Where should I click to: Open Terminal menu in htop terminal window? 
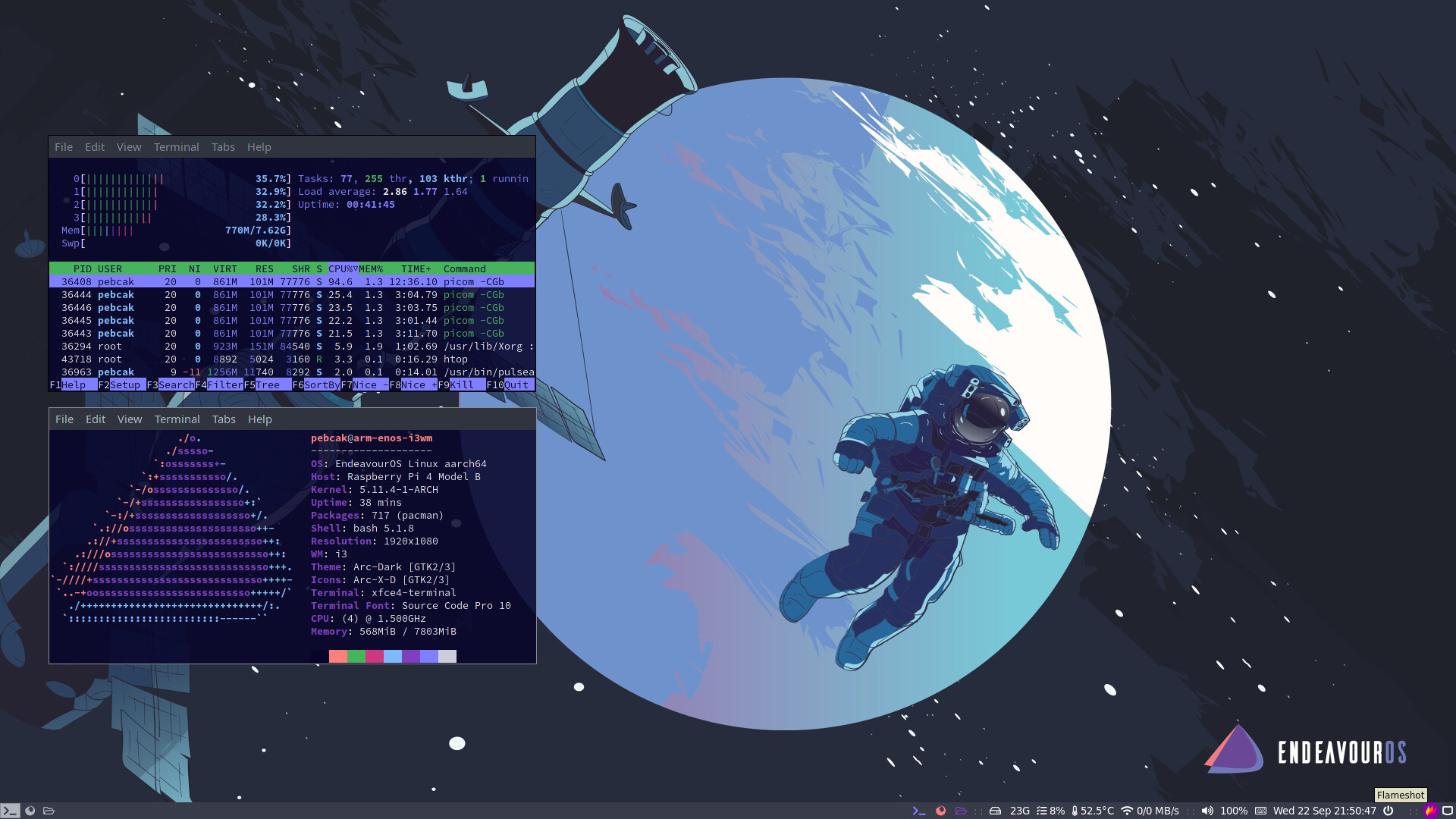coord(177,147)
